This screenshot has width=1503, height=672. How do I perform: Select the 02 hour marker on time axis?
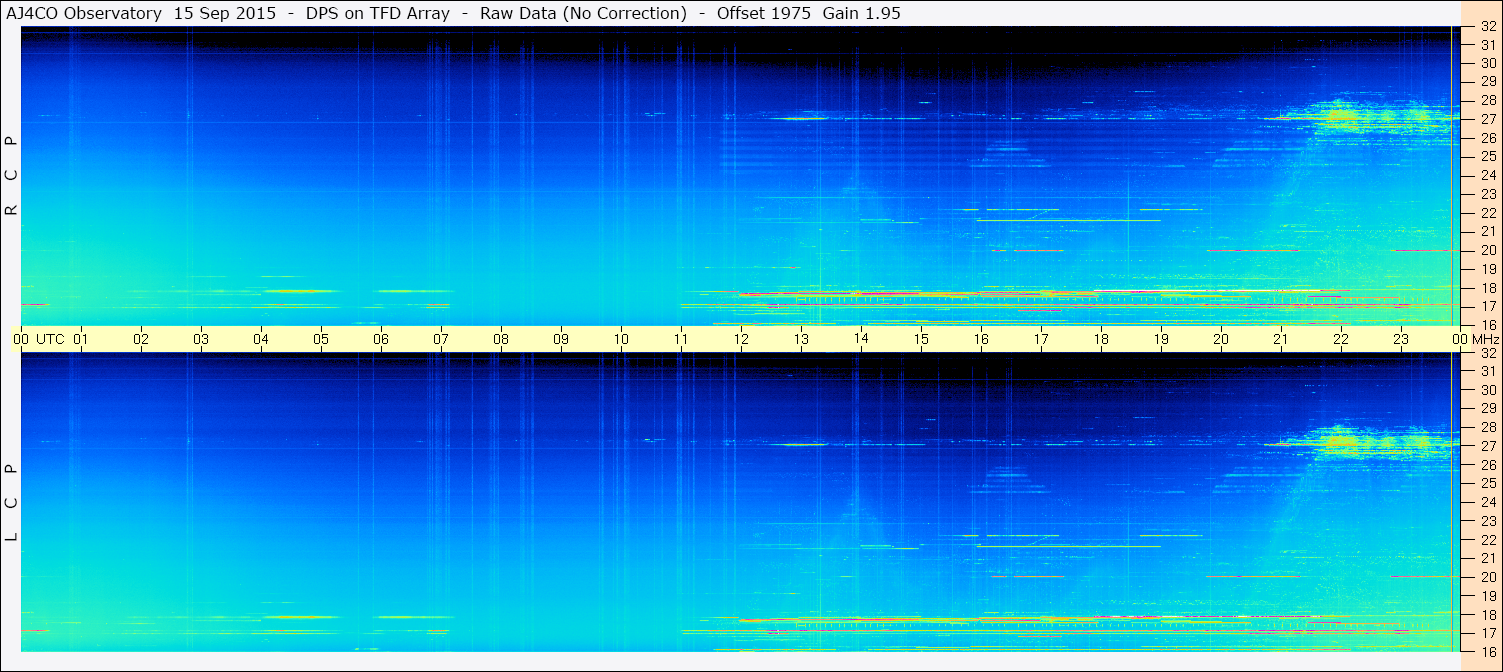(141, 339)
